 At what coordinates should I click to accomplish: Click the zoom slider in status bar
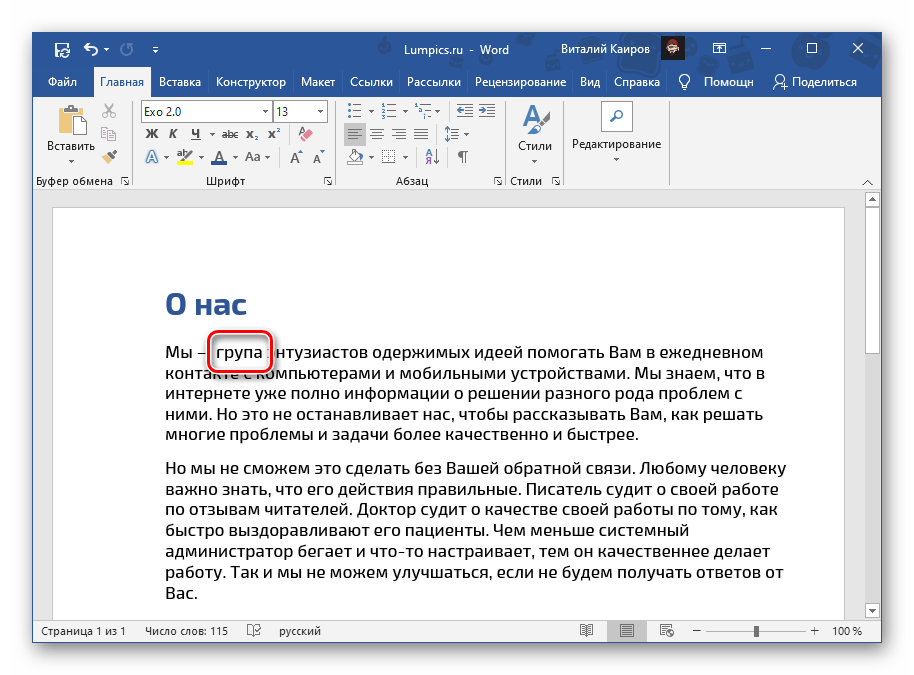(x=756, y=631)
